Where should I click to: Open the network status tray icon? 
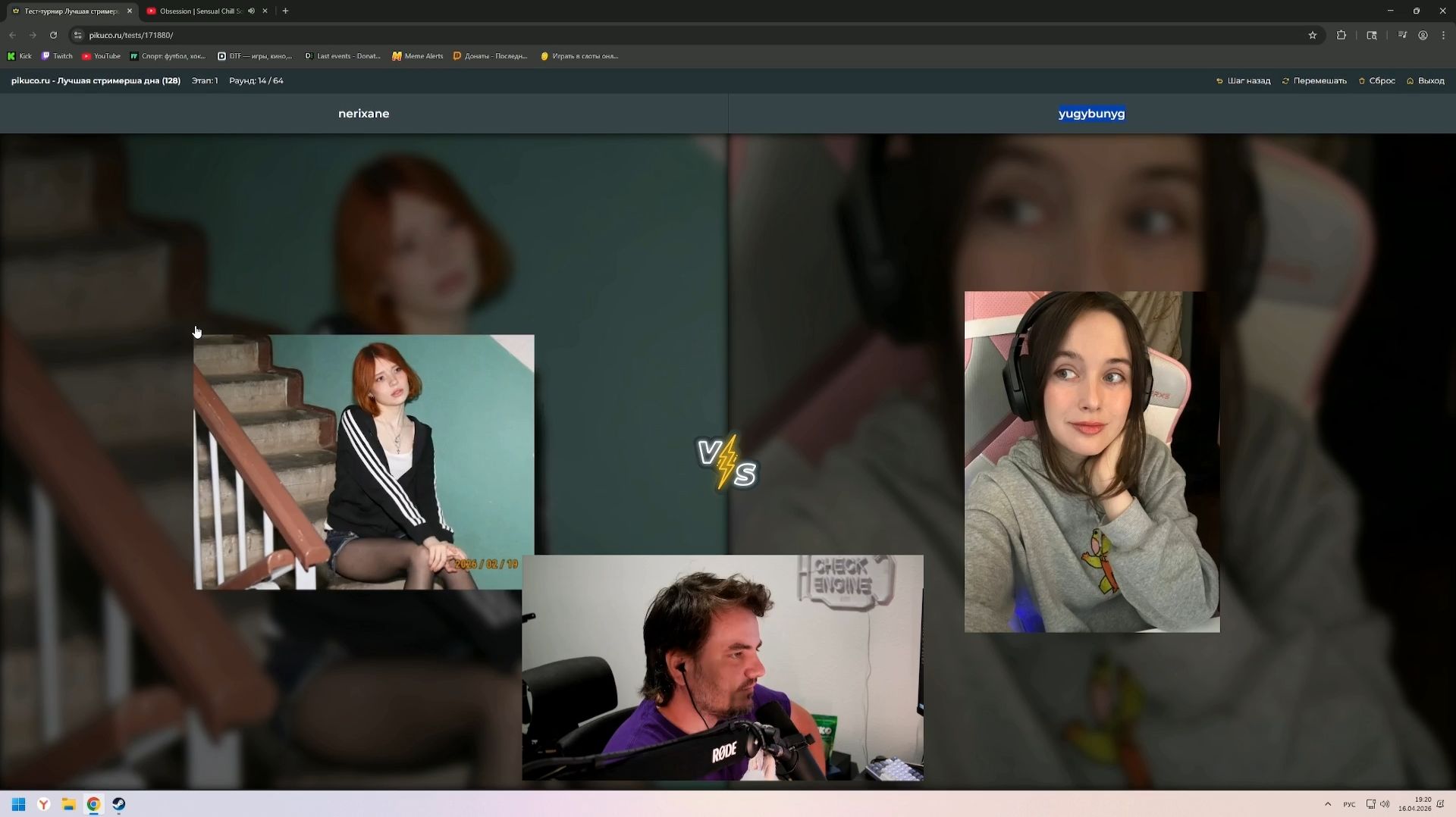point(1371,804)
